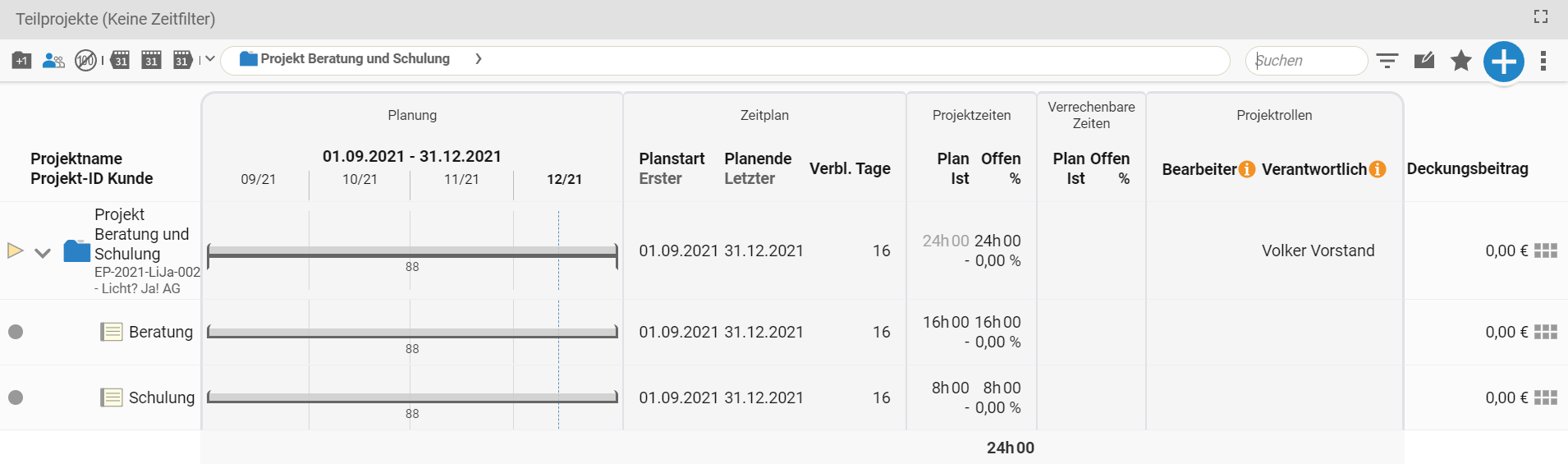Click the add subproject folder +1 icon
1568x464 pixels.
[x=21, y=60]
